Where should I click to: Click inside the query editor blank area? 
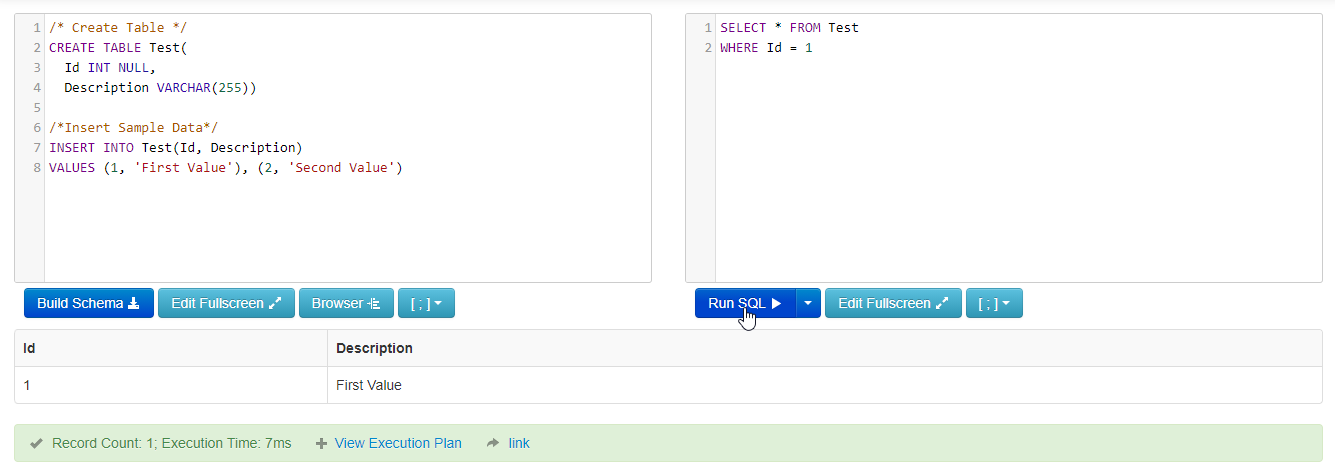[x=1018, y=170]
